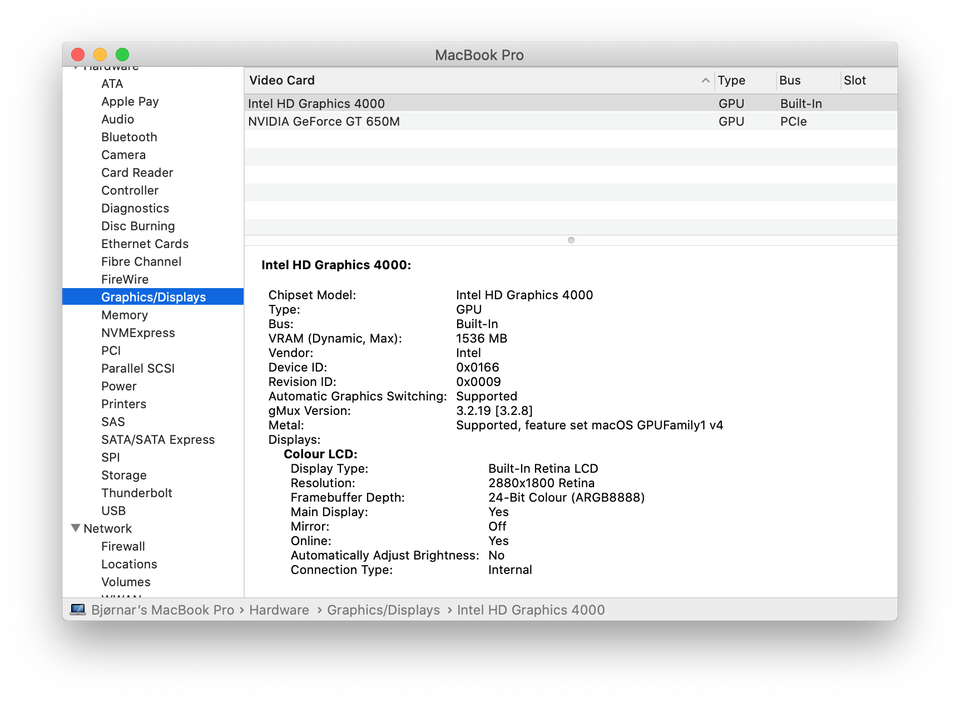Click the Intel HD Graphics 4000 detail heading
This screenshot has height=703, width=960.
(336, 265)
